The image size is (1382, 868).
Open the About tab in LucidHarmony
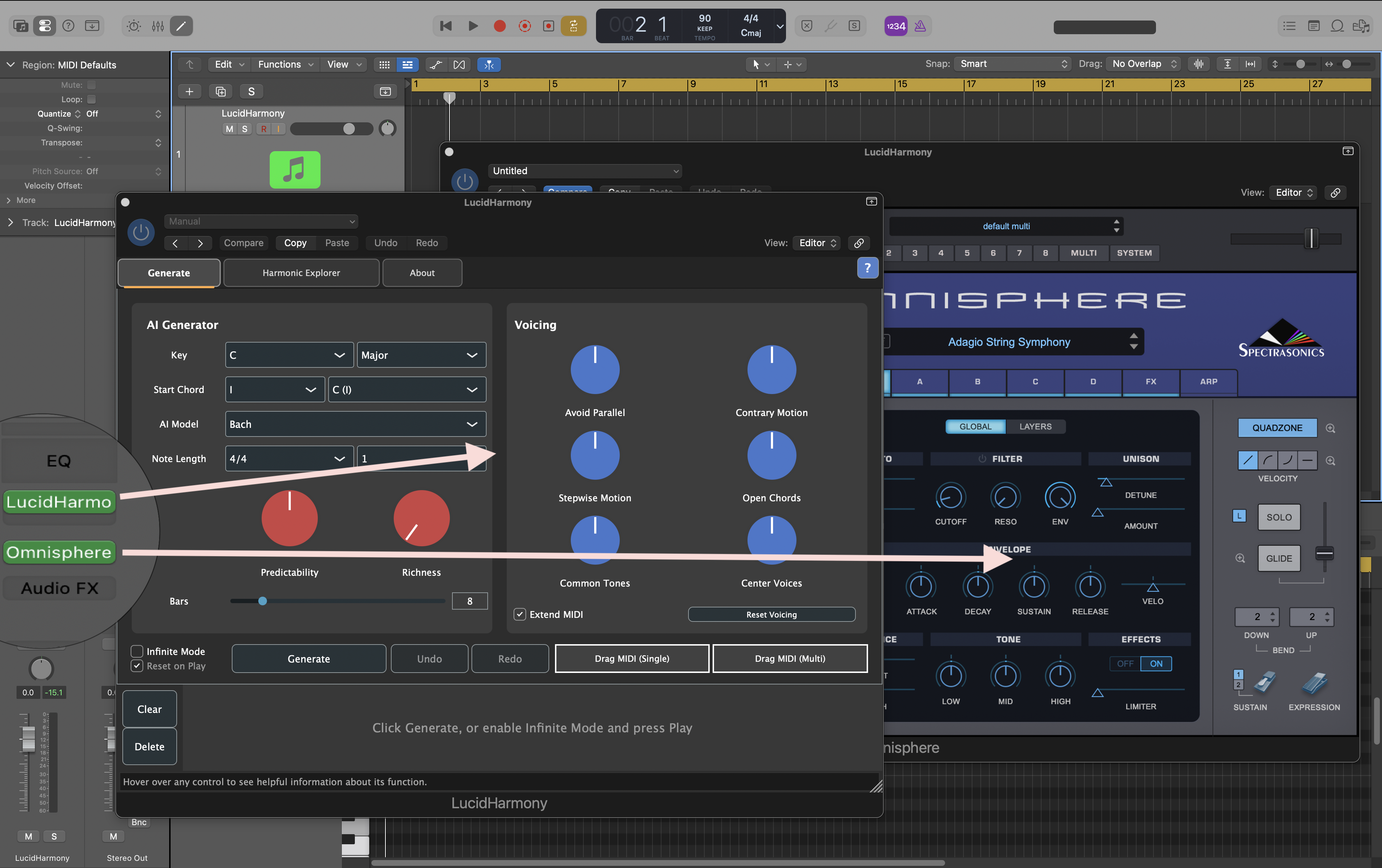point(422,272)
